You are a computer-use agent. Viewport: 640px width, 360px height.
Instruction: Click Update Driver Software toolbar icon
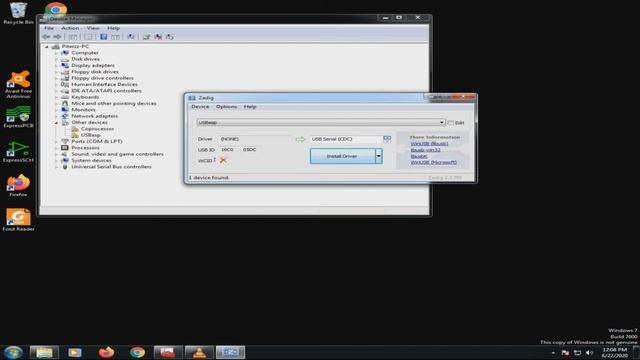[x=147, y=37]
